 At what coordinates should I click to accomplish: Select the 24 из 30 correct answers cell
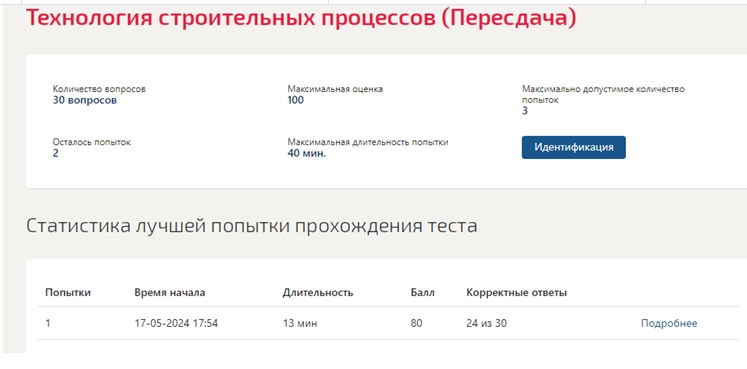[x=486, y=324]
